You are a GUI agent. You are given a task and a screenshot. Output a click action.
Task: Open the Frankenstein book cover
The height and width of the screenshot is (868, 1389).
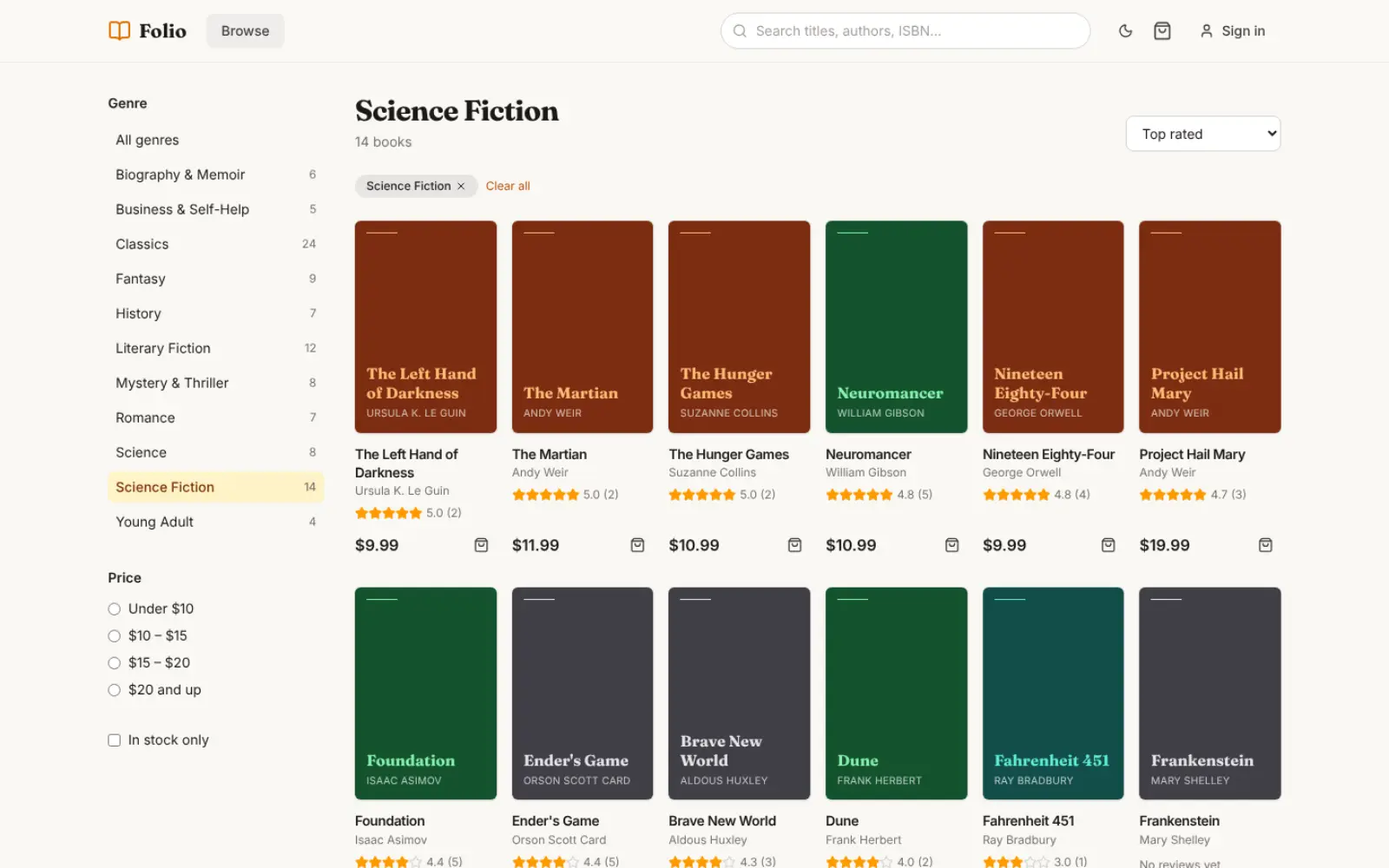(x=1210, y=694)
